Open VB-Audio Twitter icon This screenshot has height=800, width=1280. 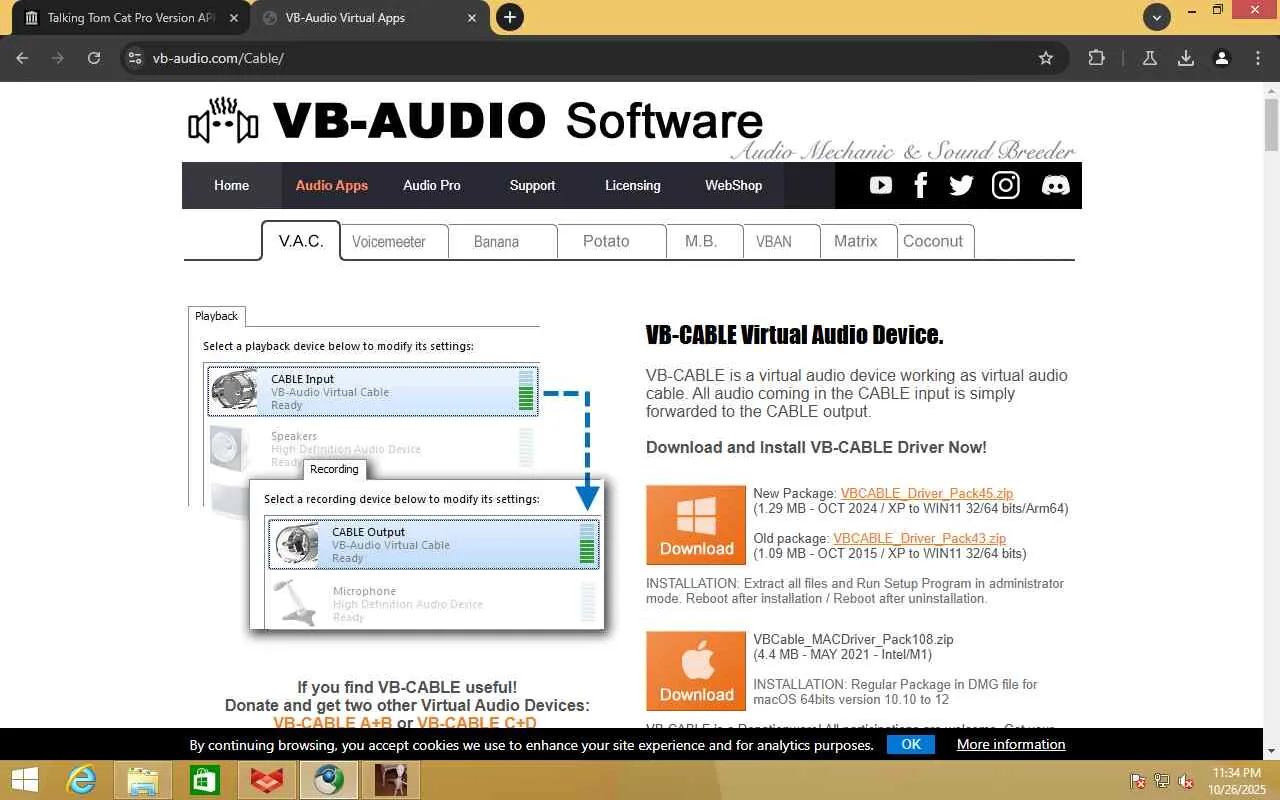(961, 185)
